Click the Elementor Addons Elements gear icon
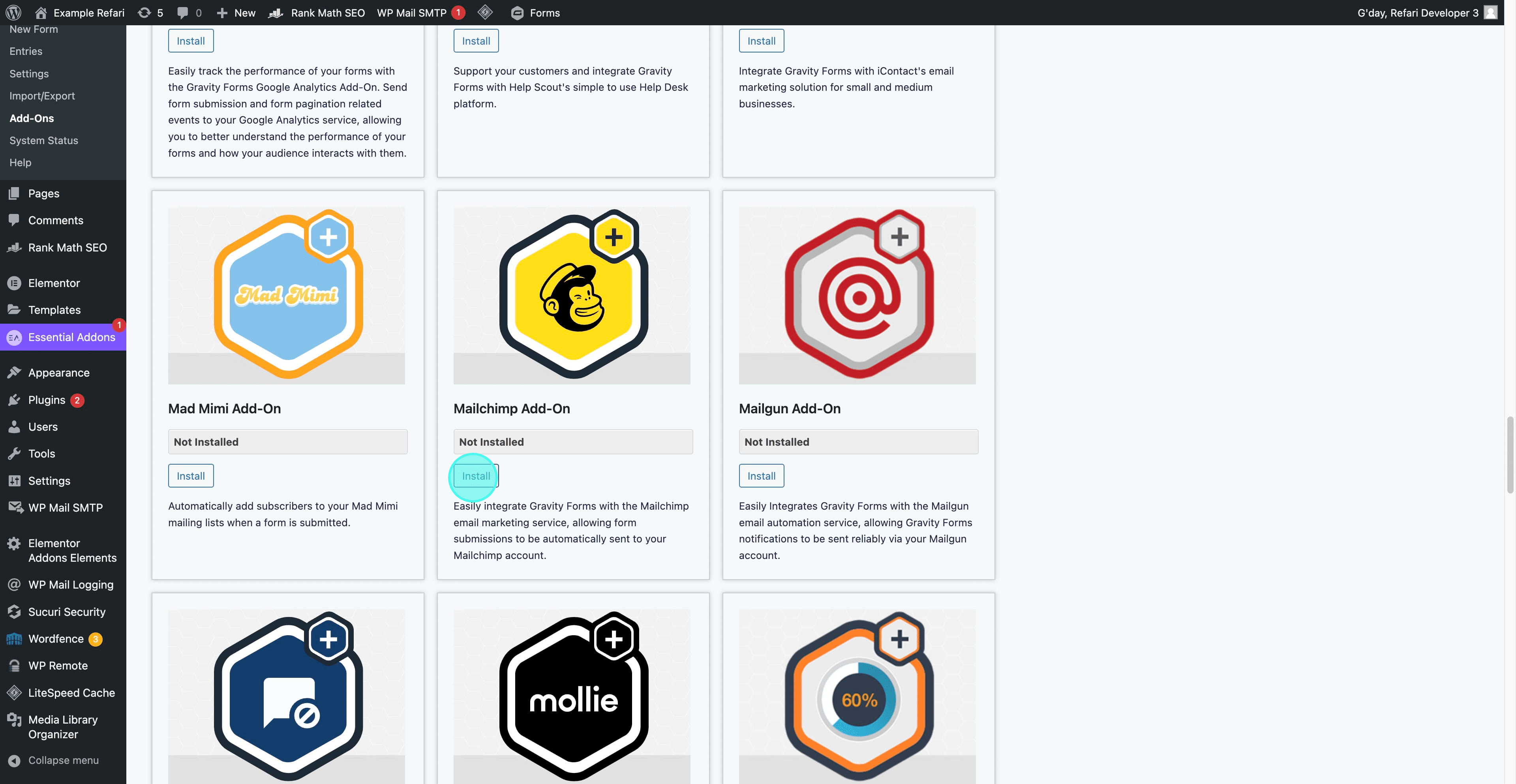Screen dimensions: 1516x784 pyautogui.click(x=14, y=543)
